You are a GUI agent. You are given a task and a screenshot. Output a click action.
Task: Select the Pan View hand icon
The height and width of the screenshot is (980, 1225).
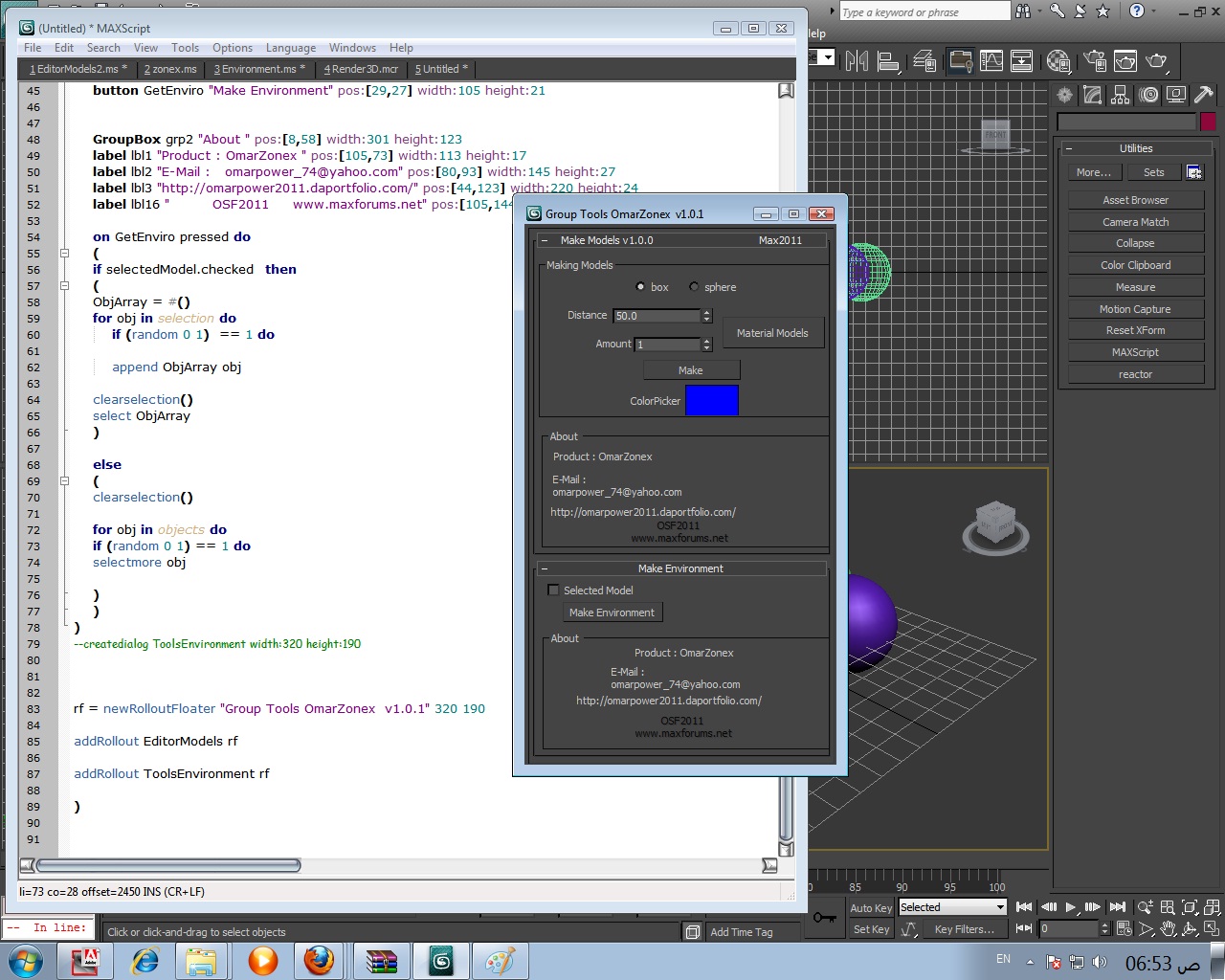1168,928
